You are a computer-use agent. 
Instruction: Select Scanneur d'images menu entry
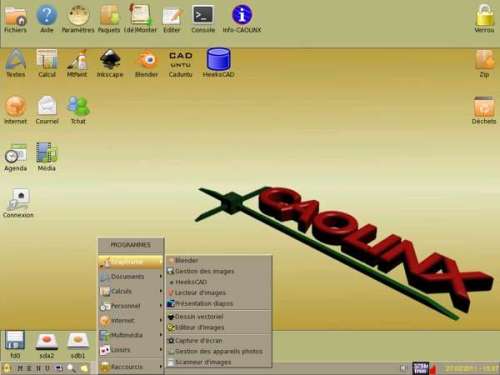(x=219, y=362)
